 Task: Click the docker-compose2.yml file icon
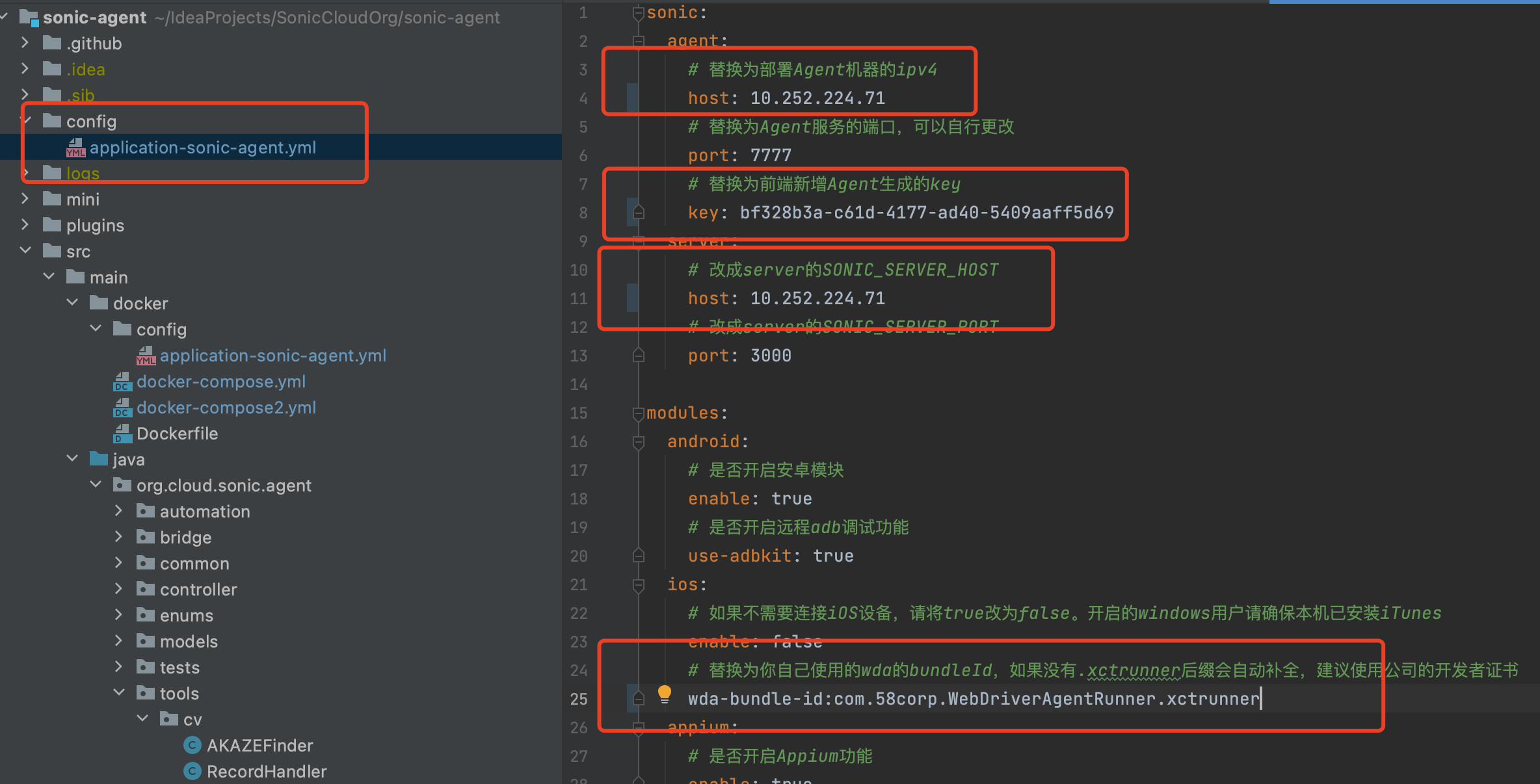pos(122,408)
